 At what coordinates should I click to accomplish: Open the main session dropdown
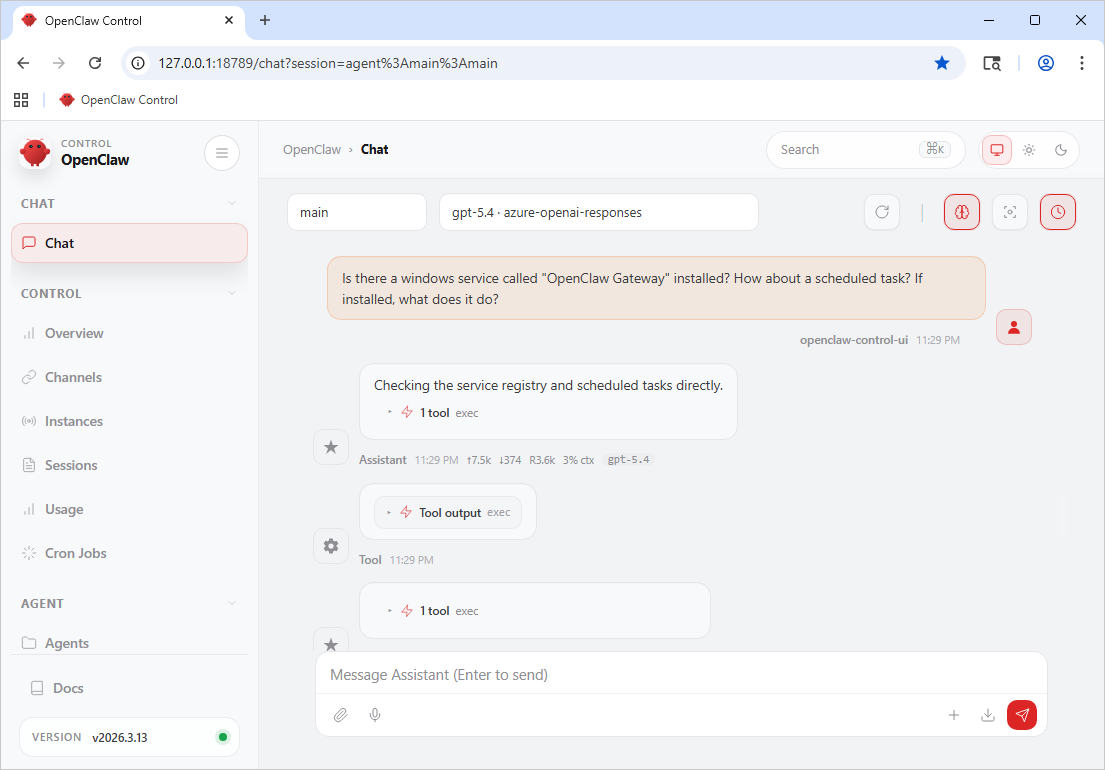pyautogui.click(x=356, y=212)
